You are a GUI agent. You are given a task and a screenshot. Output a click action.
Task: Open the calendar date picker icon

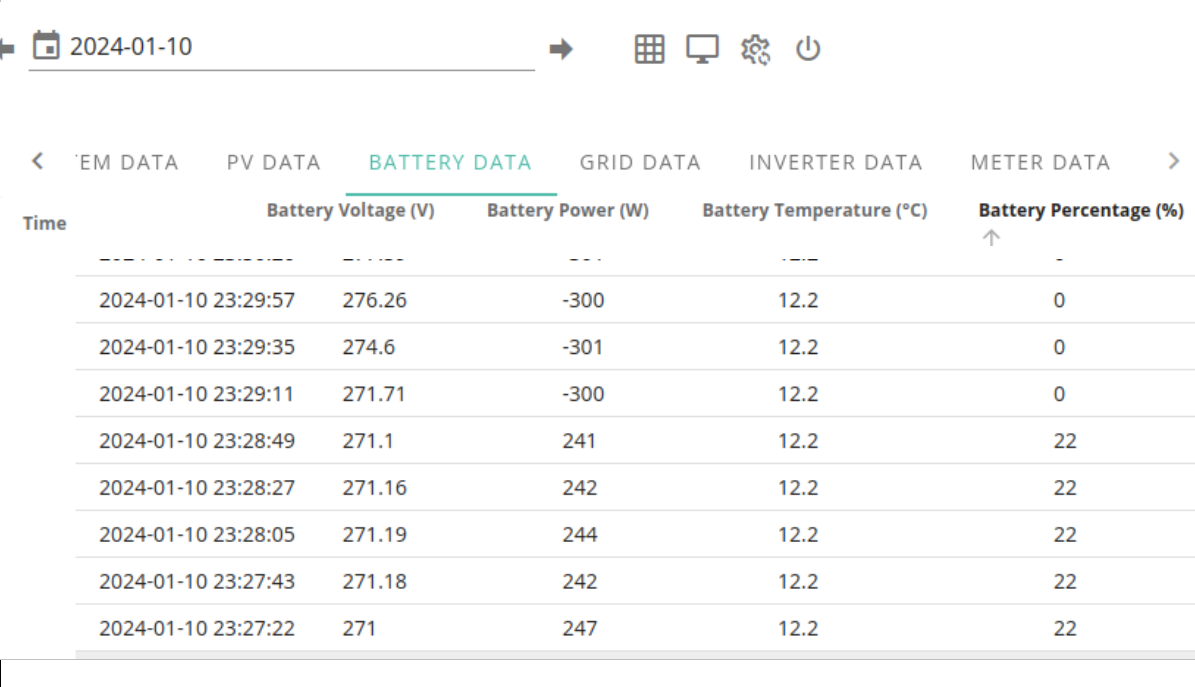(46, 46)
